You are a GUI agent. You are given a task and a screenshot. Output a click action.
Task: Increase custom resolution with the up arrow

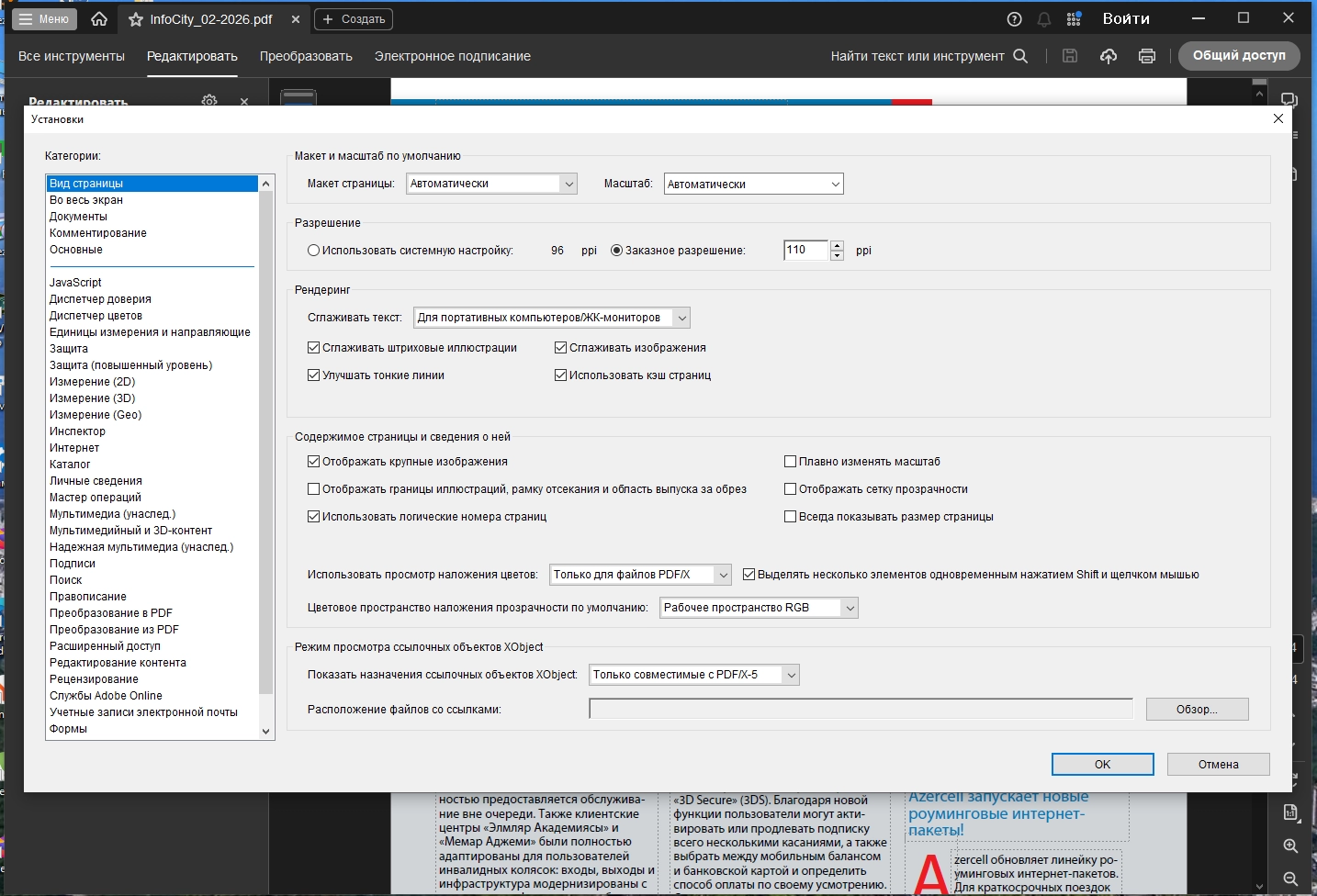[x=837, y=245]
